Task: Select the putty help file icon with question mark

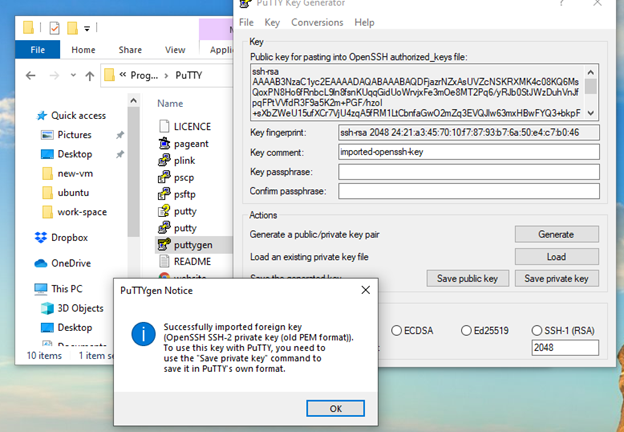Action: tap(164, 211)
